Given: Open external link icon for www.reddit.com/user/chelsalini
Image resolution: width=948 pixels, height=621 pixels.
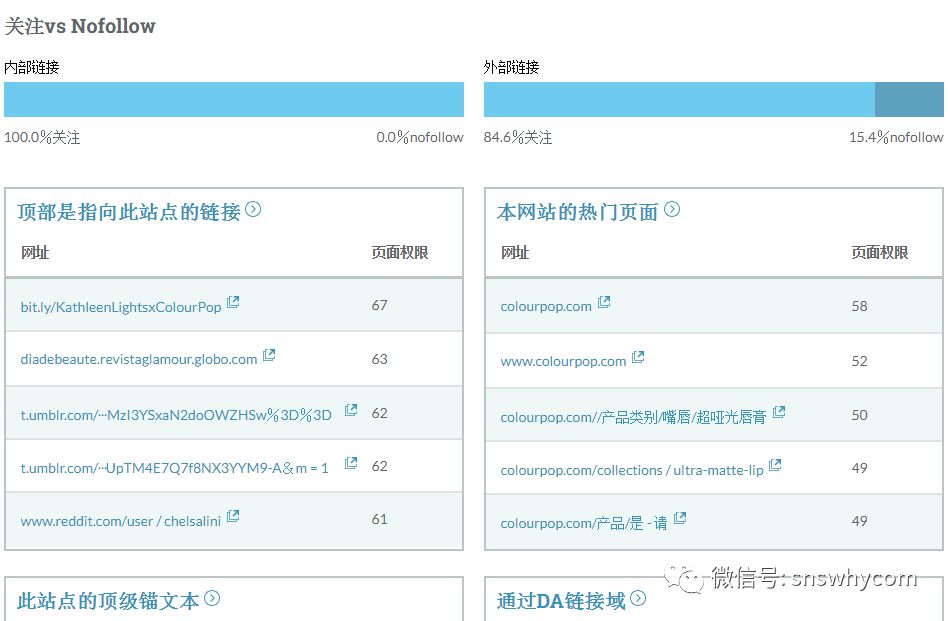Looking at the screenshot, I should (x=233, y=515).
